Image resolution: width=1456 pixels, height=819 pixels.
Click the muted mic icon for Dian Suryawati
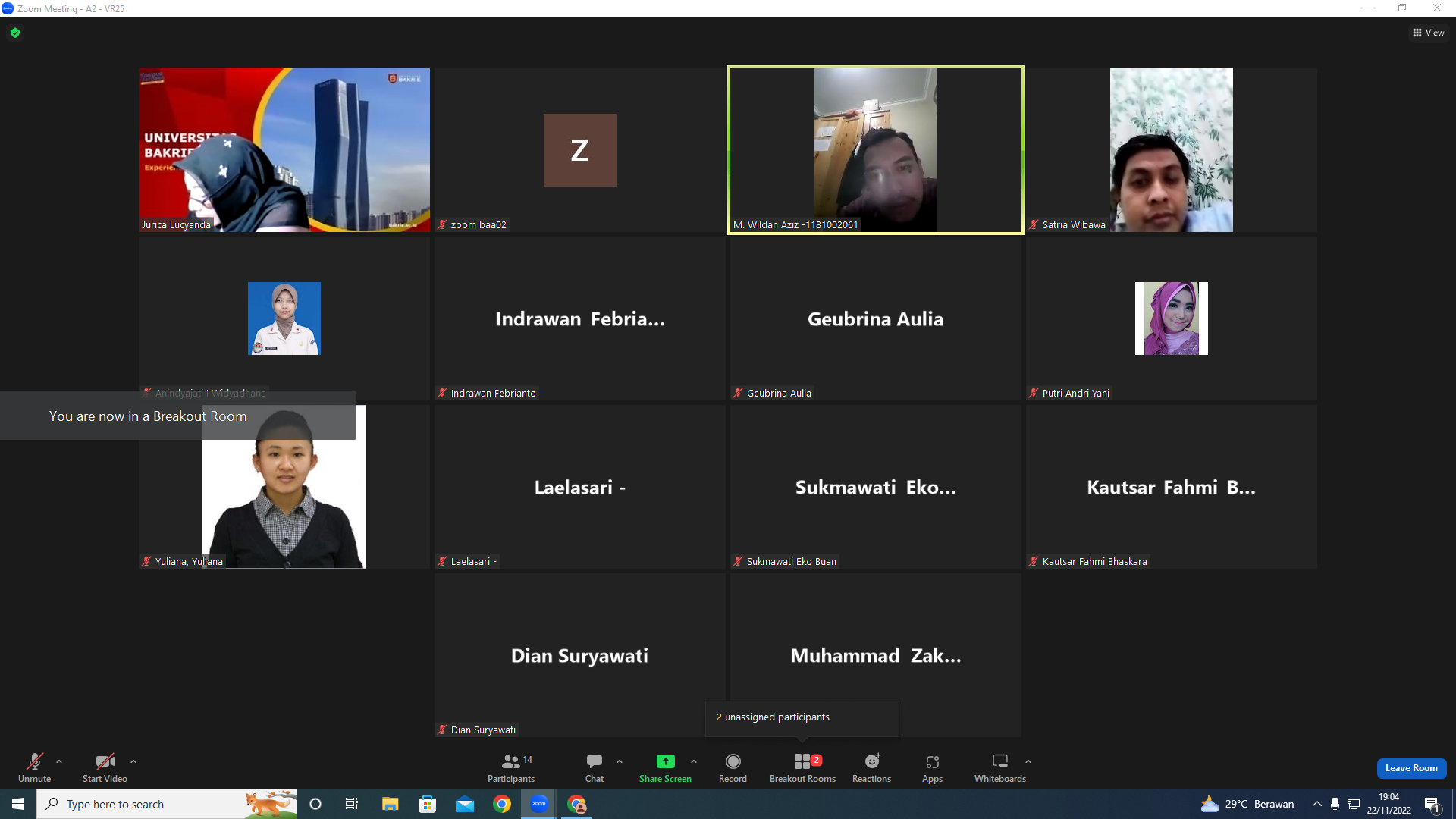point(442,730)
